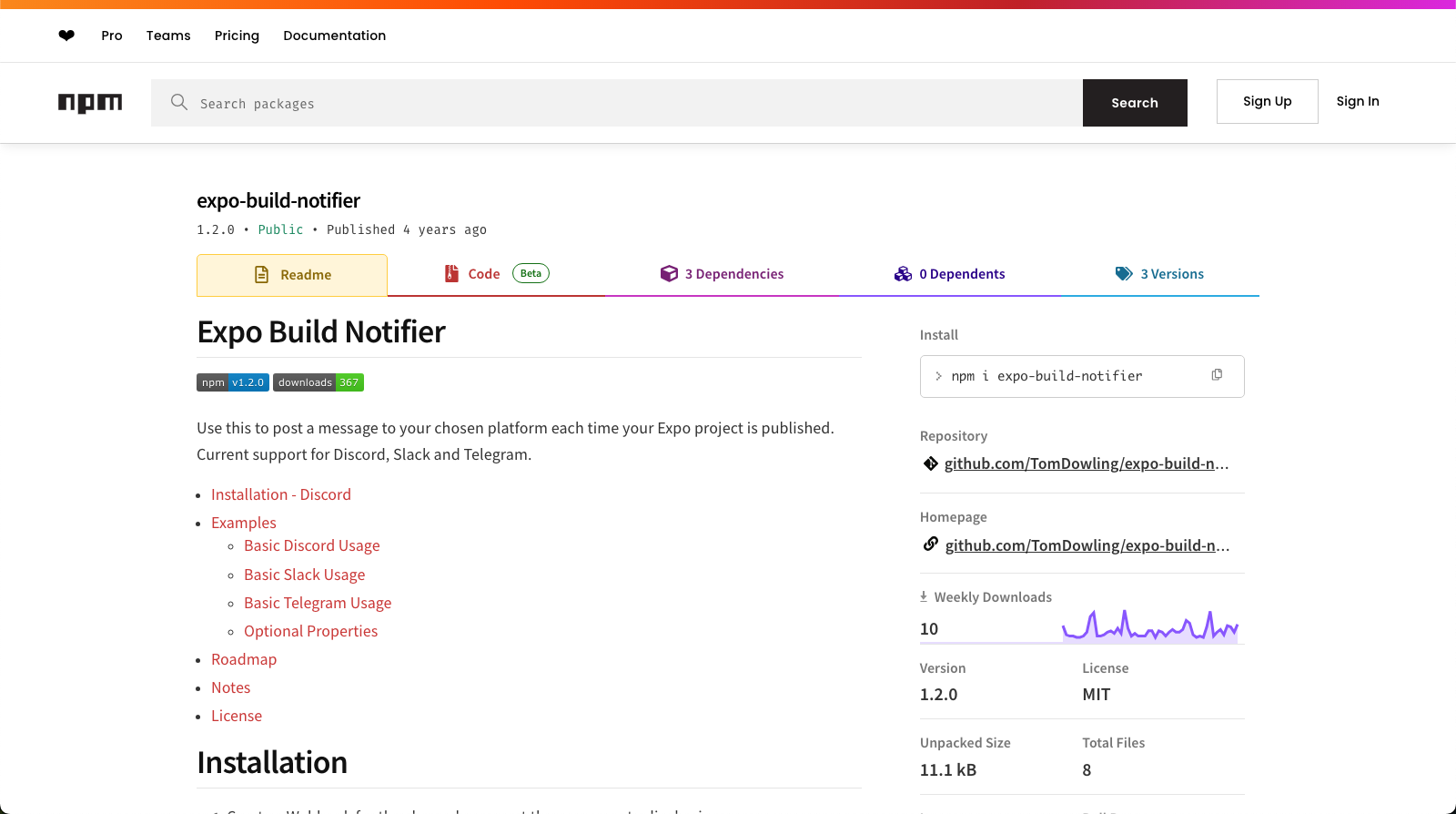1456x814 pixels.
Task: Click the Sign Up button
Action: coord(1267,101)
